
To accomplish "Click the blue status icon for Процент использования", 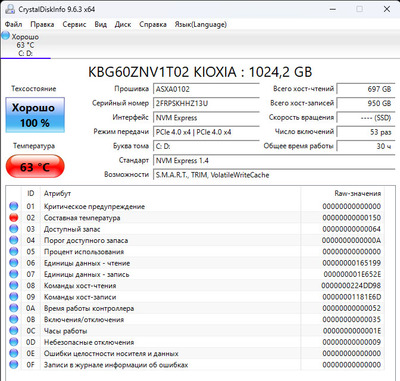I will point(14,252).
